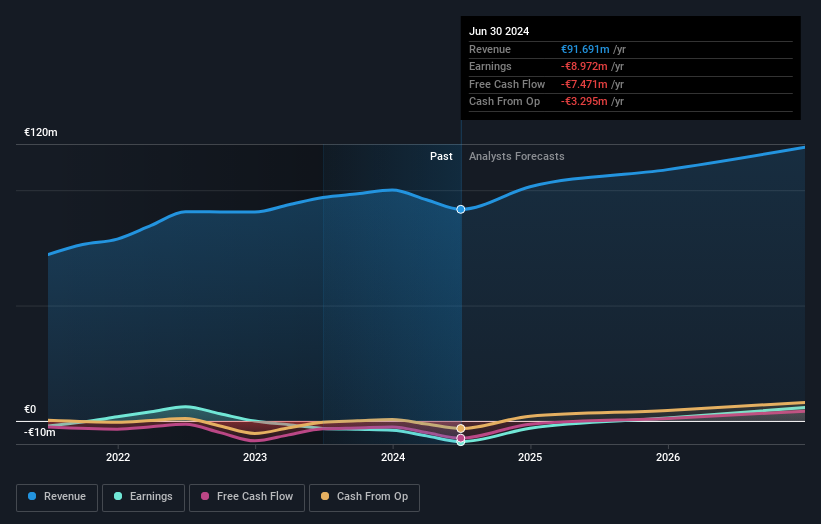Viewport: 821px width, 524px height.
Task: Click the -€10m y-axis label
Action: tap(39, 432)
